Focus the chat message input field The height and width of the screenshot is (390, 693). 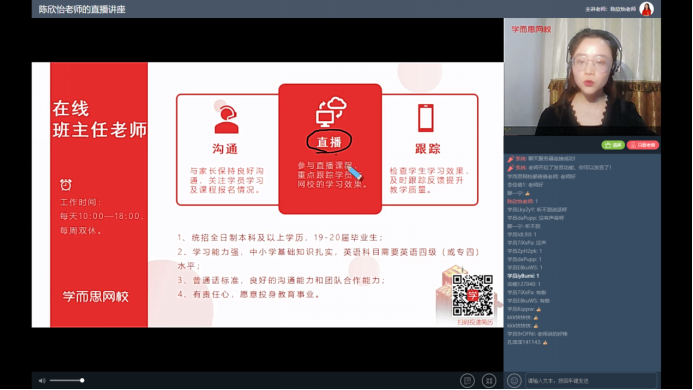coord(591,380)
